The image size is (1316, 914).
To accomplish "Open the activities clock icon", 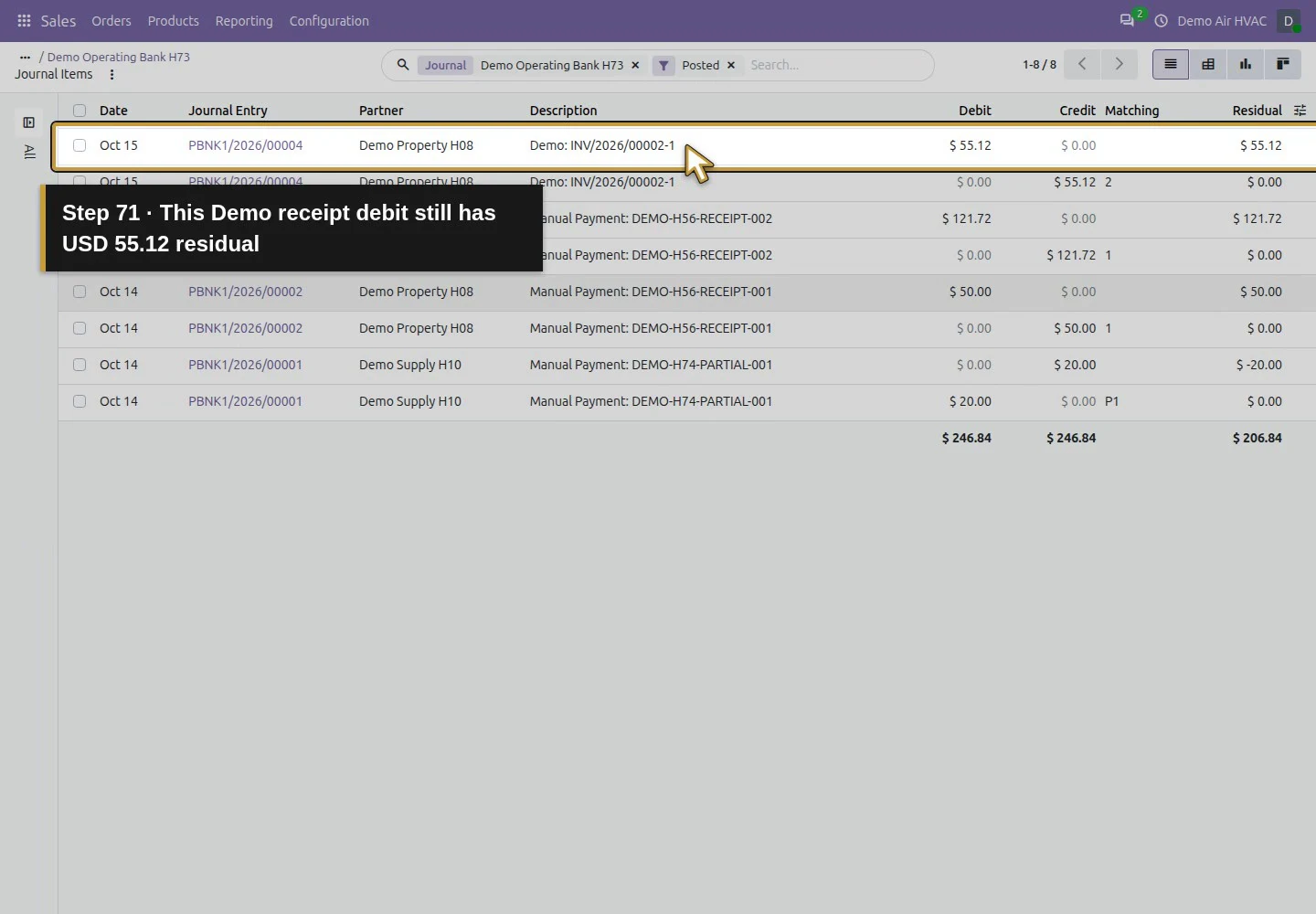I will click(1161, 20).
